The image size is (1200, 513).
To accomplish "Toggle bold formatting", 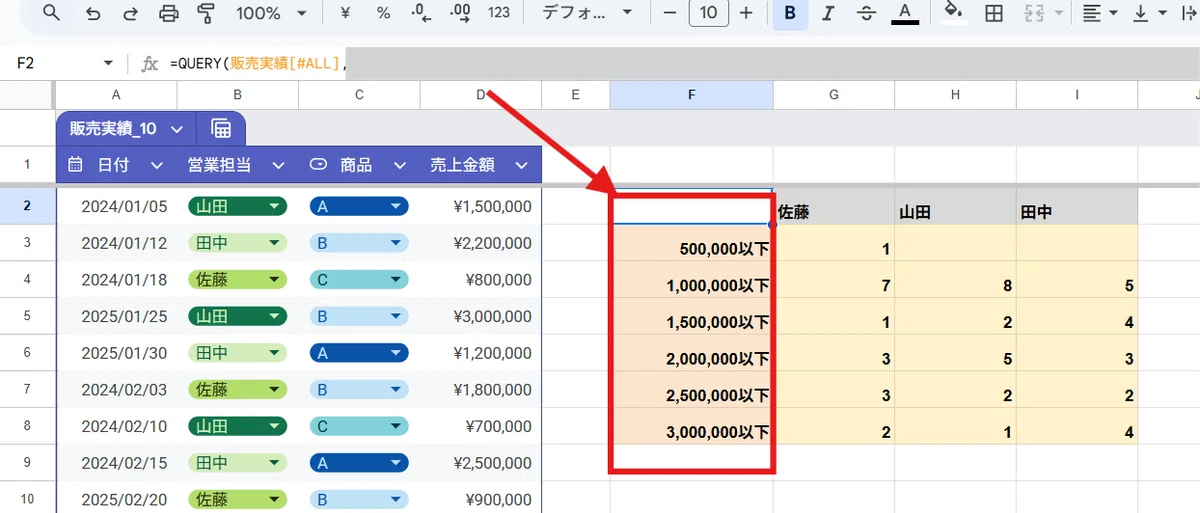I will [x=790, y=13].
